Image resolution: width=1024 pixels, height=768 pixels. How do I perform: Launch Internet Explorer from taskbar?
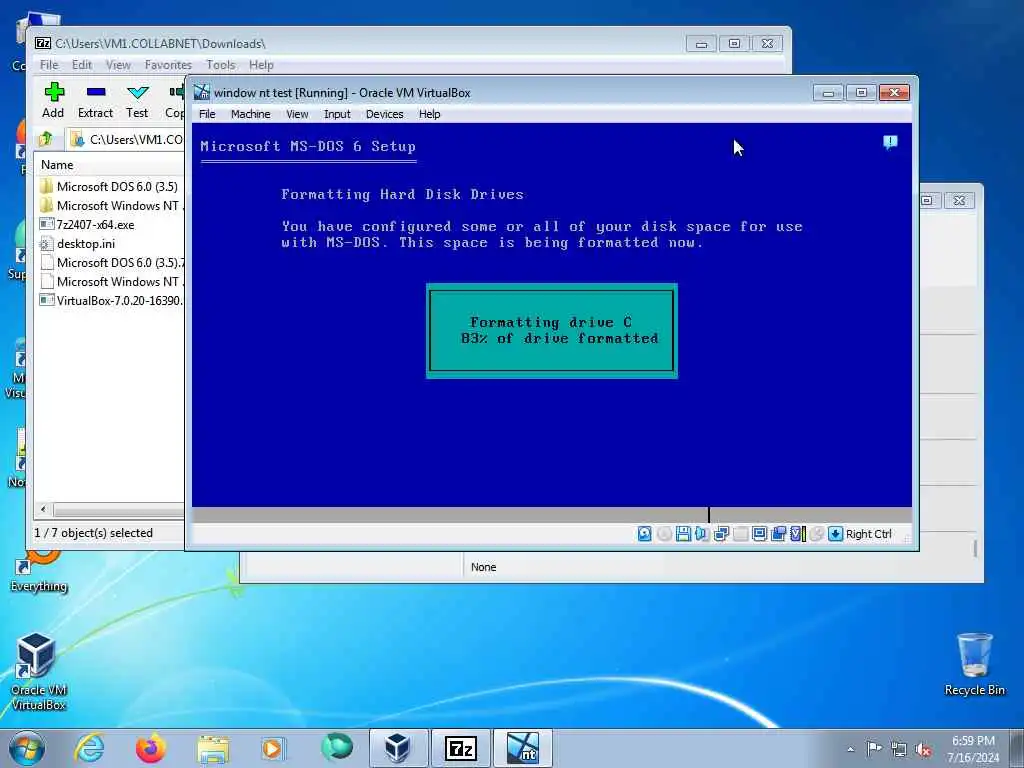tap(89, 748)
